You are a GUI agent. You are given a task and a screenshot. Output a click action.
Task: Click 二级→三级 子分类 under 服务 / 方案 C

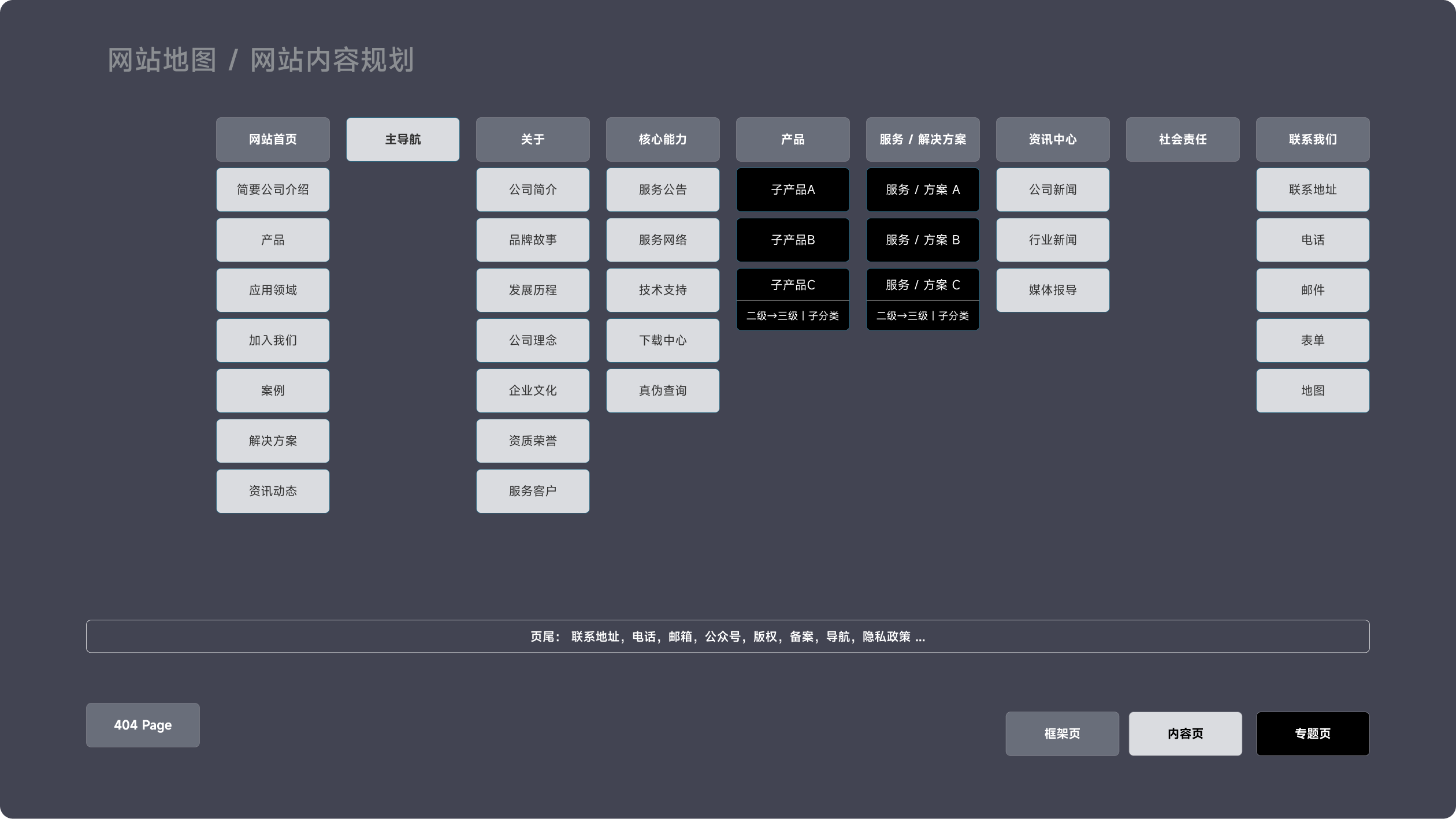pyautogui.click(x=923, y=316)
